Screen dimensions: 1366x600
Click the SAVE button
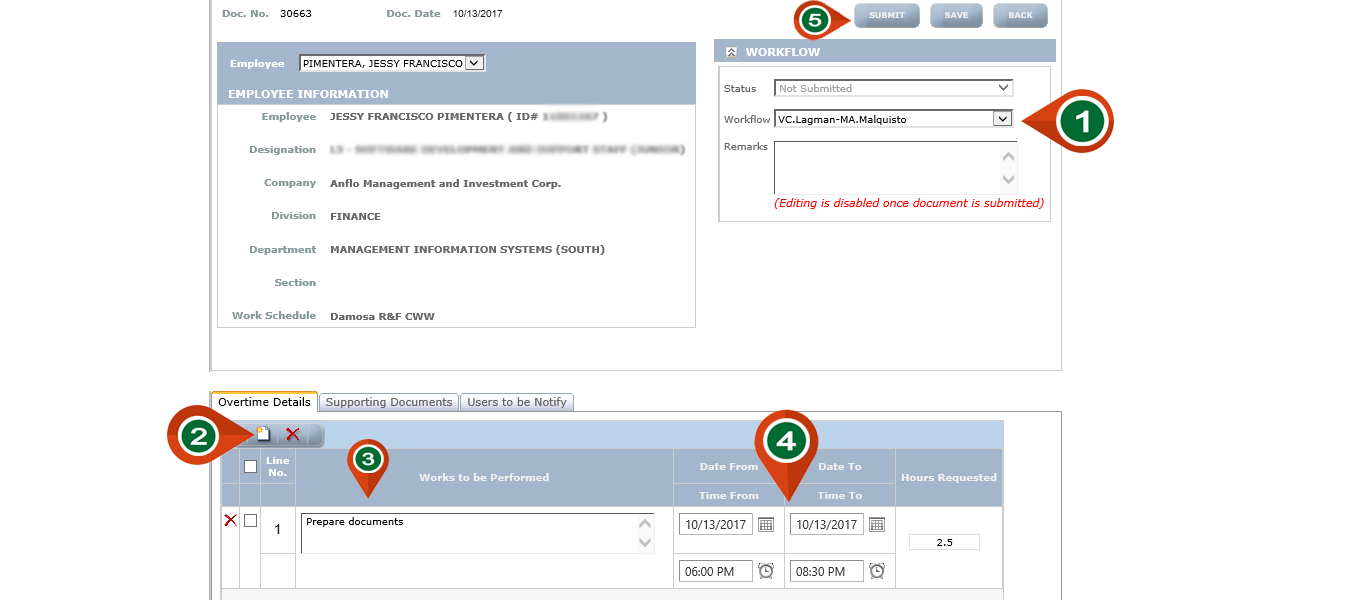pyautogui.click(x=956, y=16)
